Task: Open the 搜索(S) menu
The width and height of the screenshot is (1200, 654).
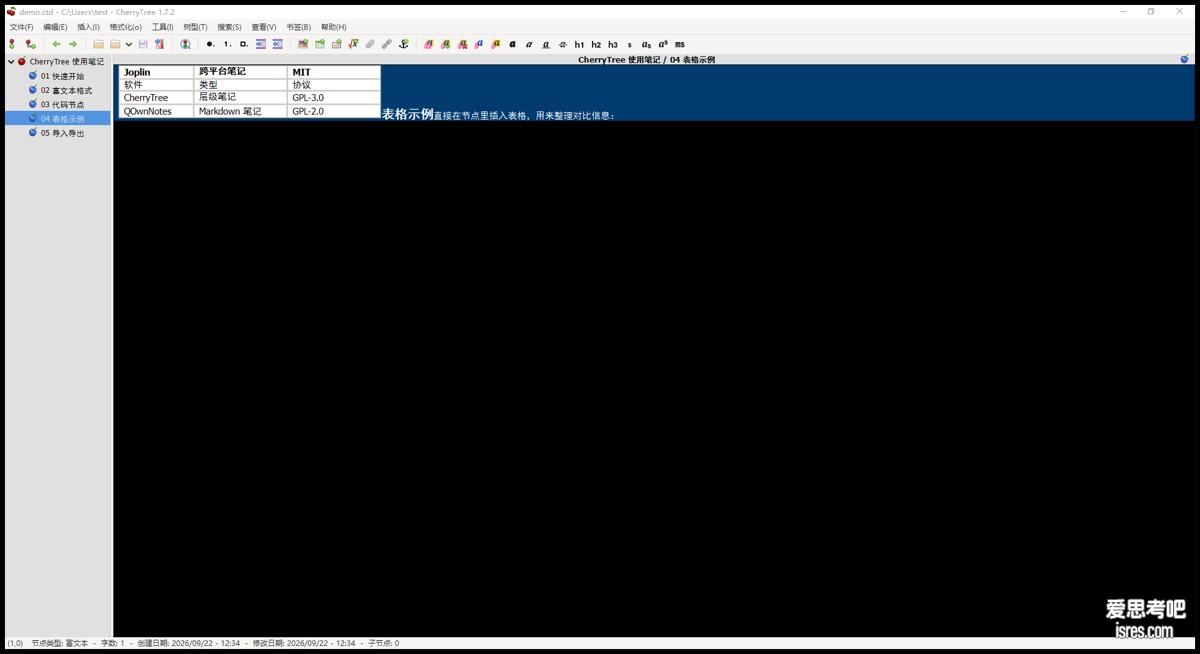Action: pyautogui.click(x=229, y=27)
